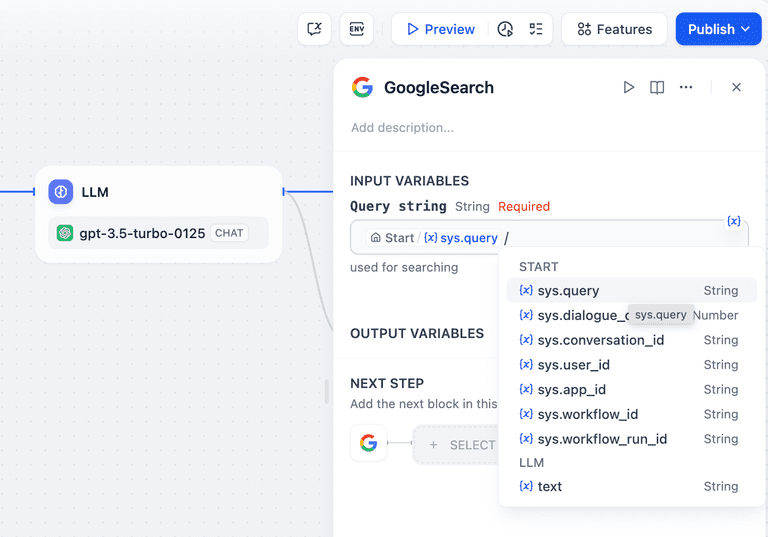This screenshot has width=768, height=537.
Task: Click the Add description field
Action: click(402, 128)
